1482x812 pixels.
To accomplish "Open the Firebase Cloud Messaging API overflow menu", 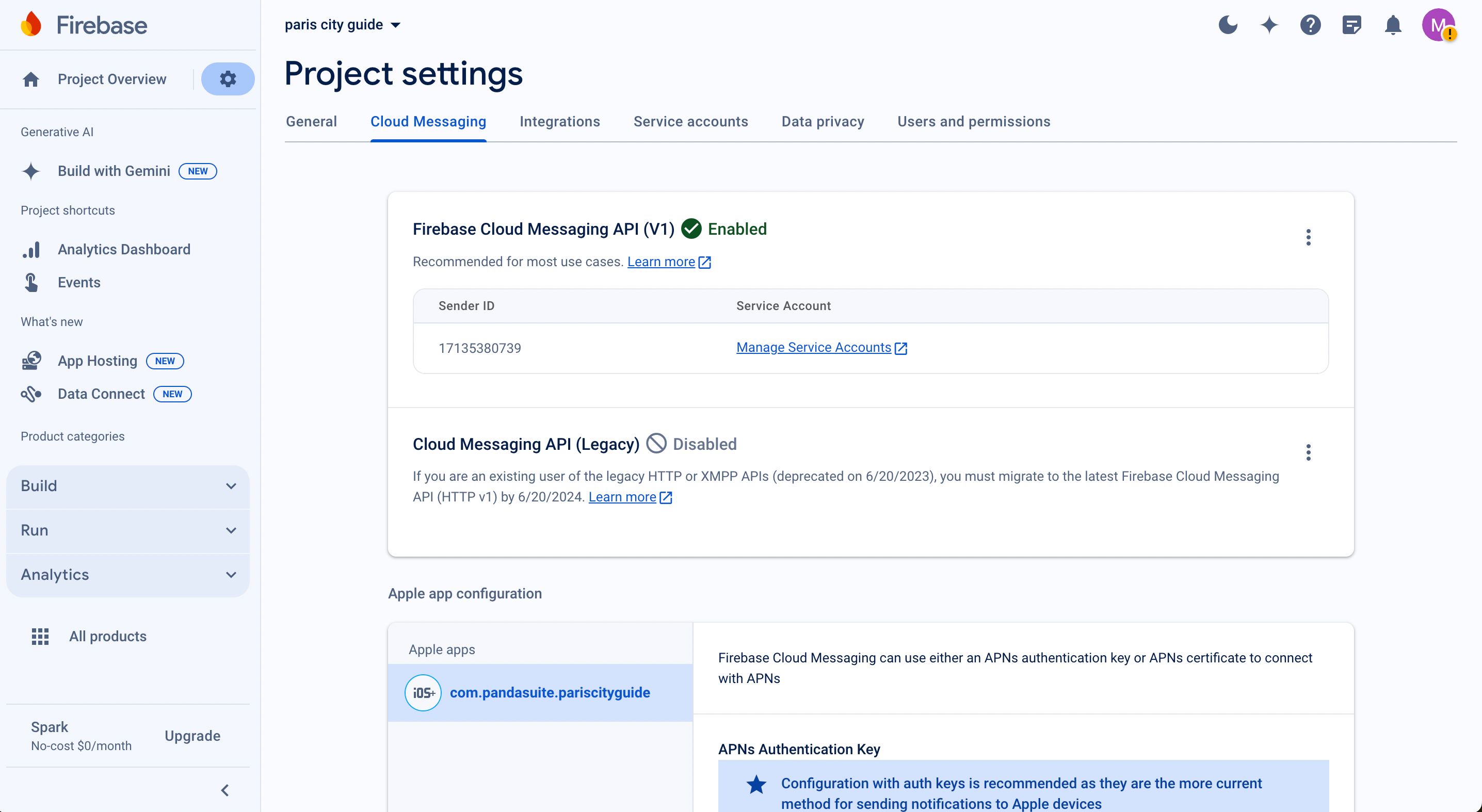I will (1308, 237).
